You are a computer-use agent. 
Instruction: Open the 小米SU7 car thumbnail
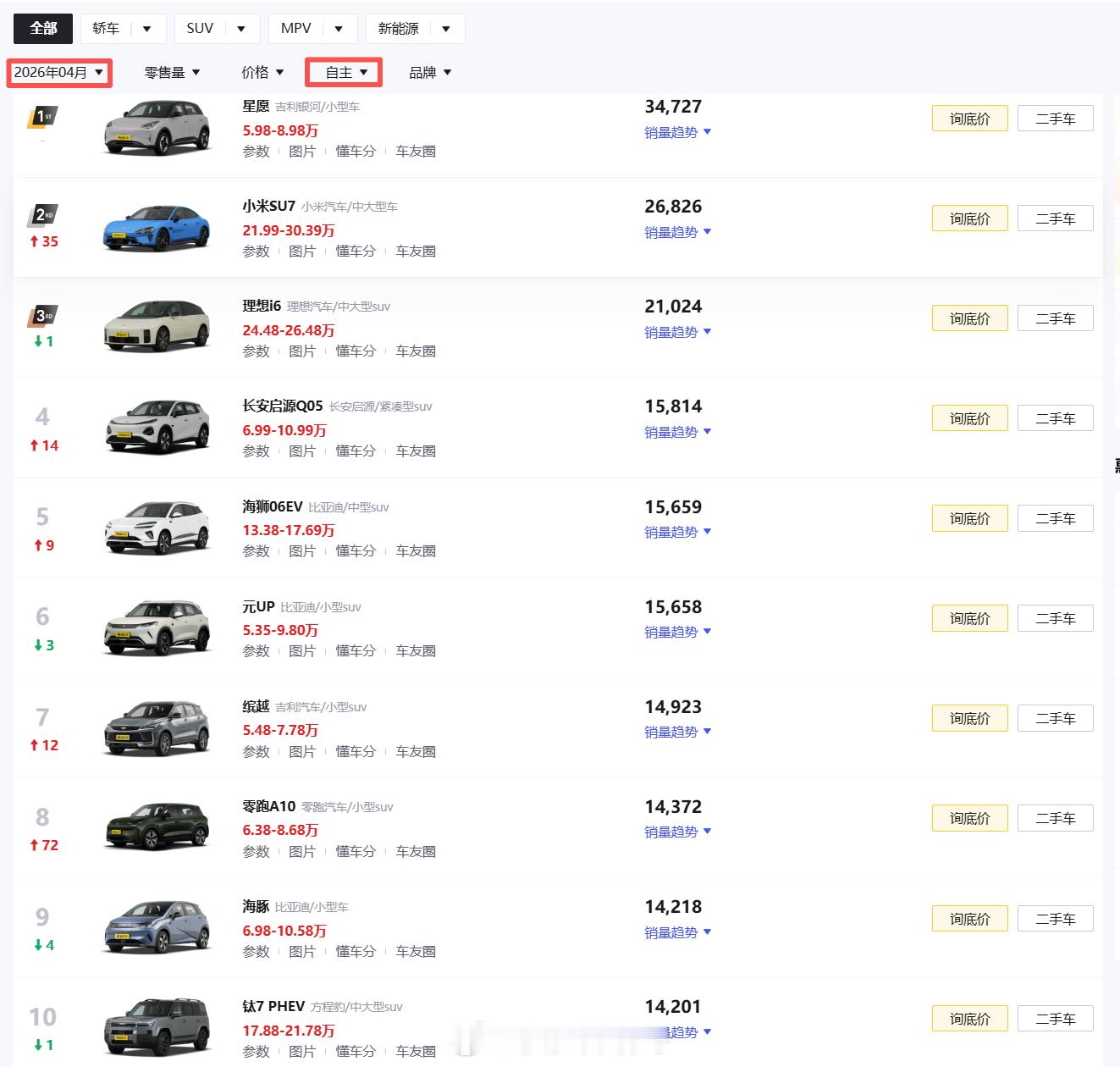tap(157, 228)
